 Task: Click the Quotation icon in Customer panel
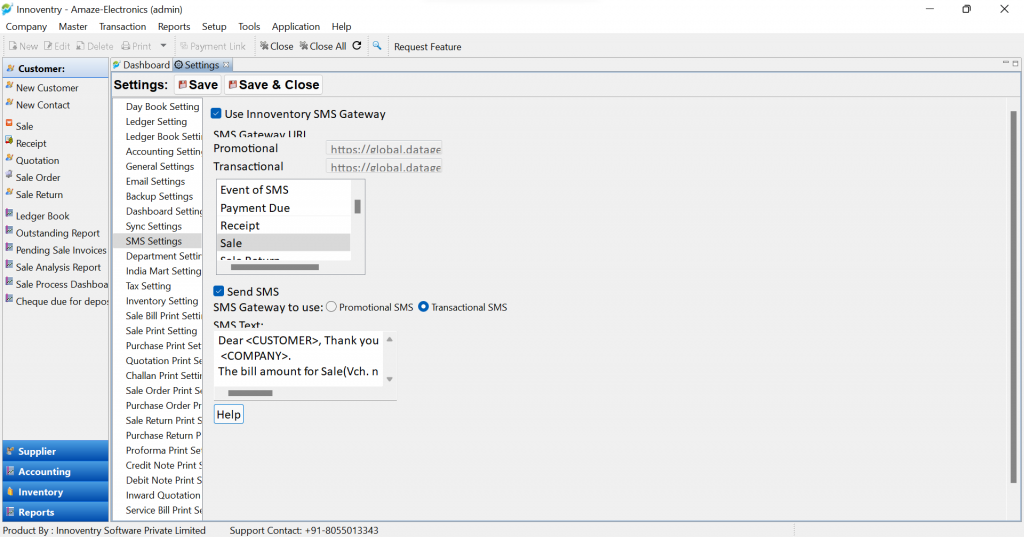pyautogui.click(x=9, y=159)
